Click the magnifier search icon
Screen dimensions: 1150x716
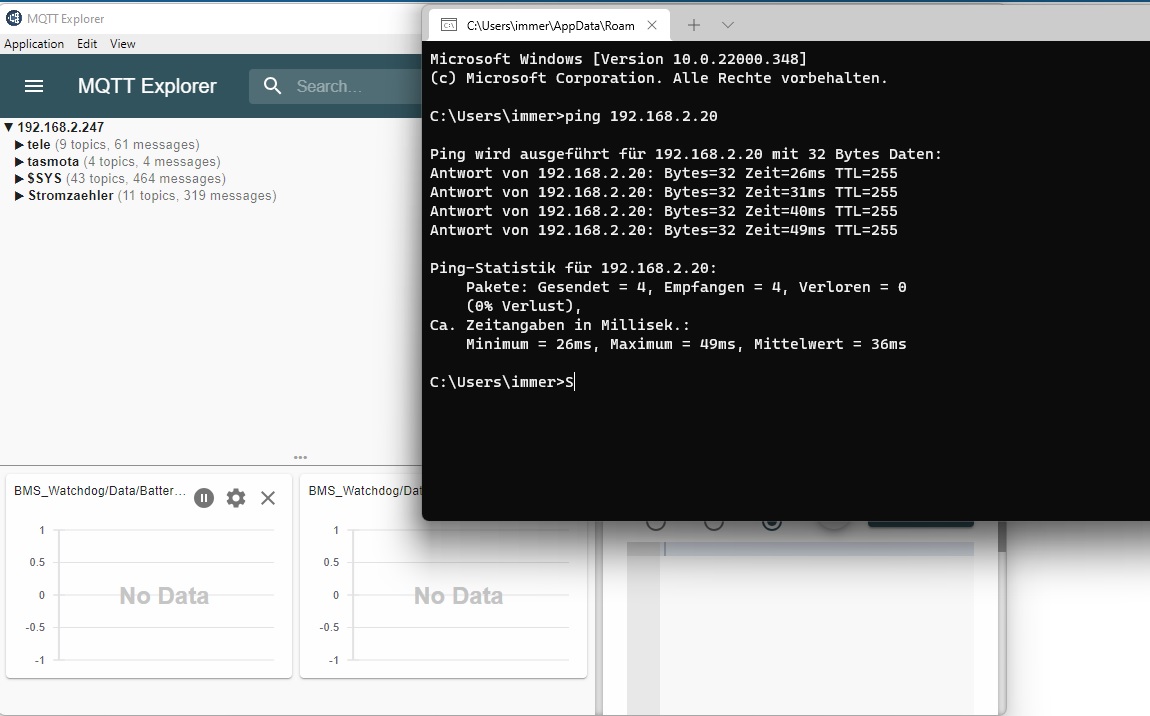click(x=272, y=86)
